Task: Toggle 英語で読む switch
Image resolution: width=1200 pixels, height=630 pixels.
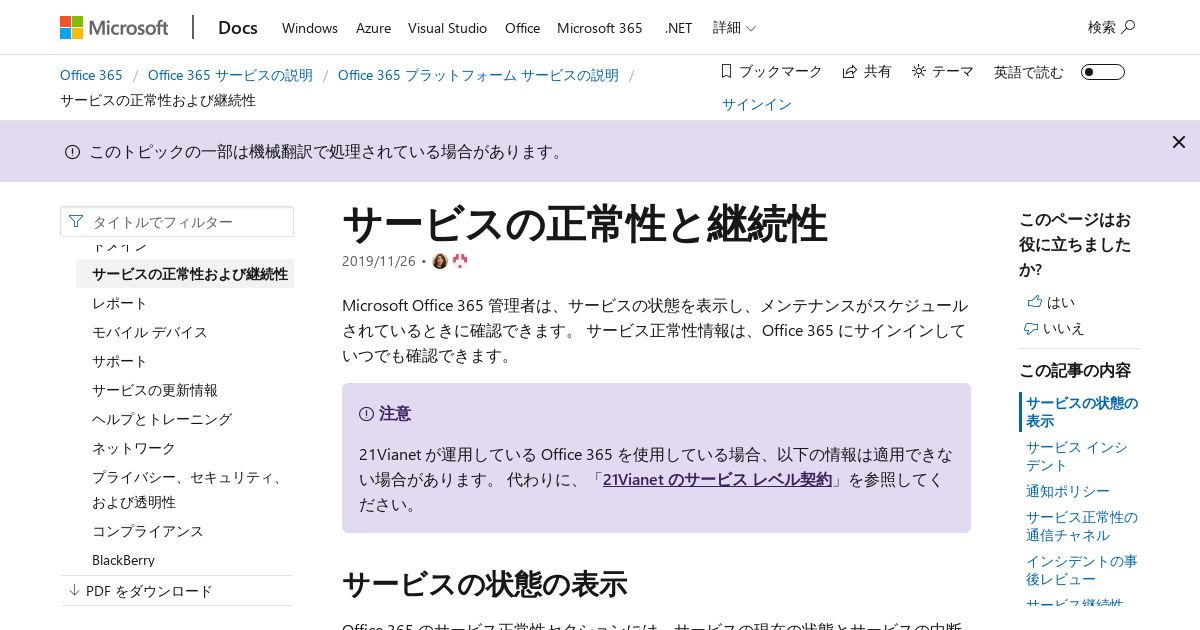Action: [1102, 72]
